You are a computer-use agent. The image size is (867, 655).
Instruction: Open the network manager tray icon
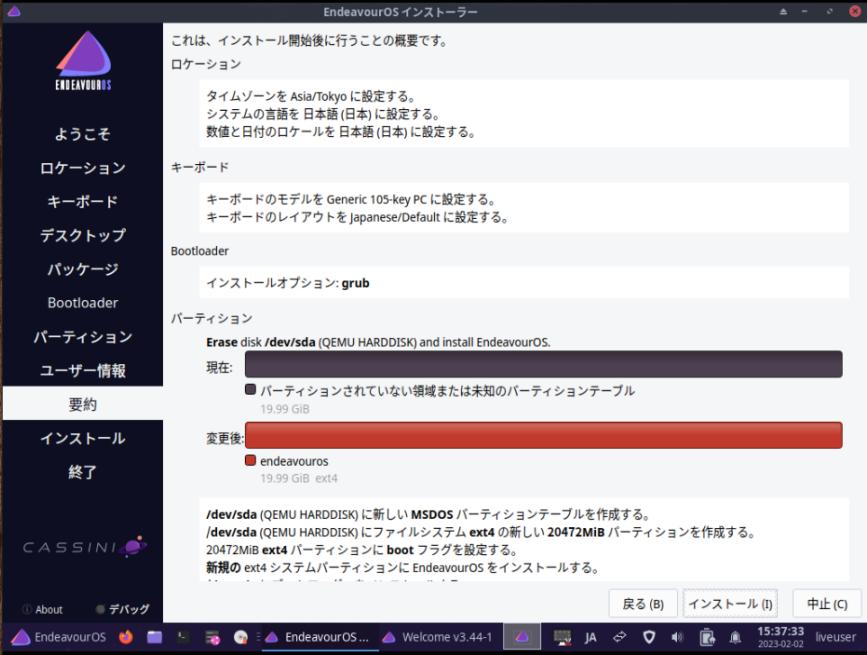click(x=562, y=637)
